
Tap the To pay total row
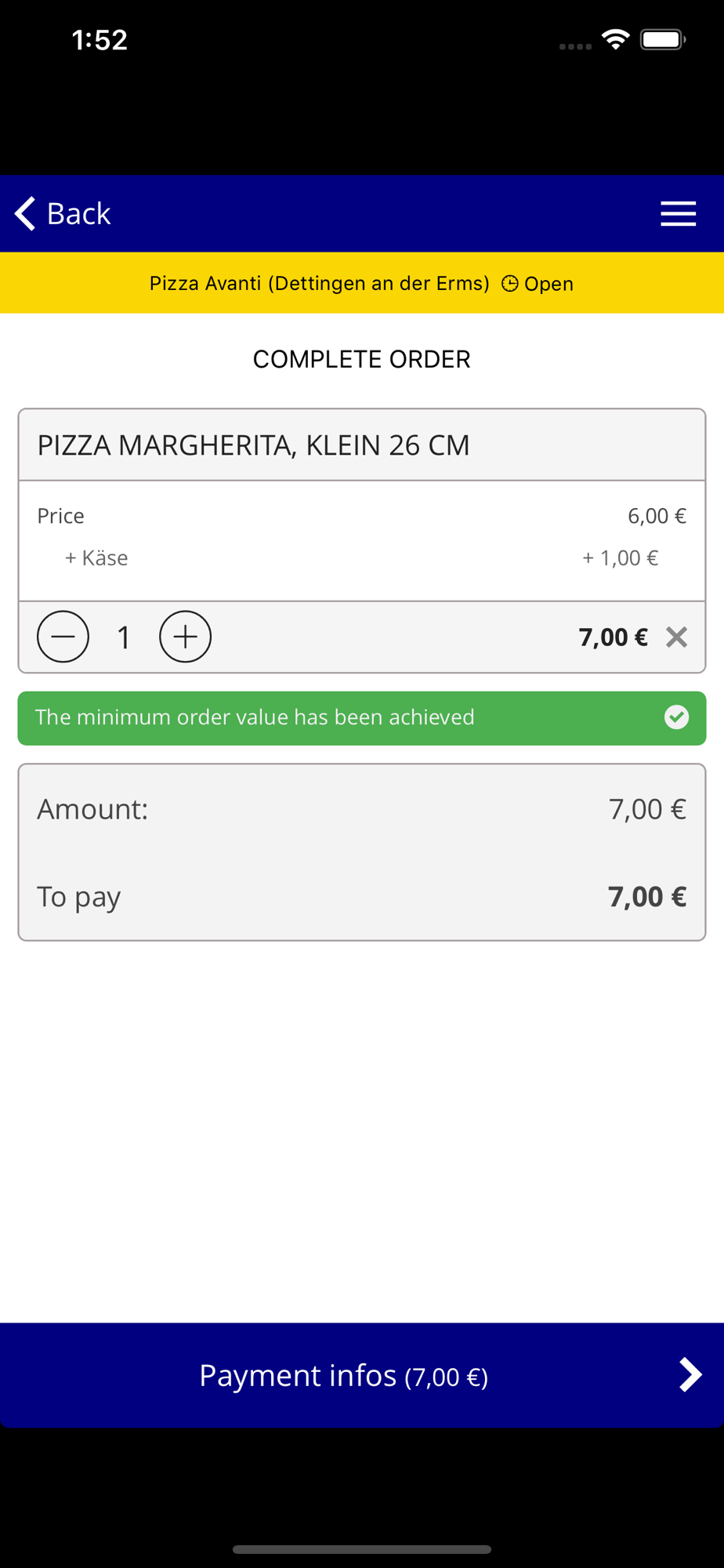[x=361, y=896]
